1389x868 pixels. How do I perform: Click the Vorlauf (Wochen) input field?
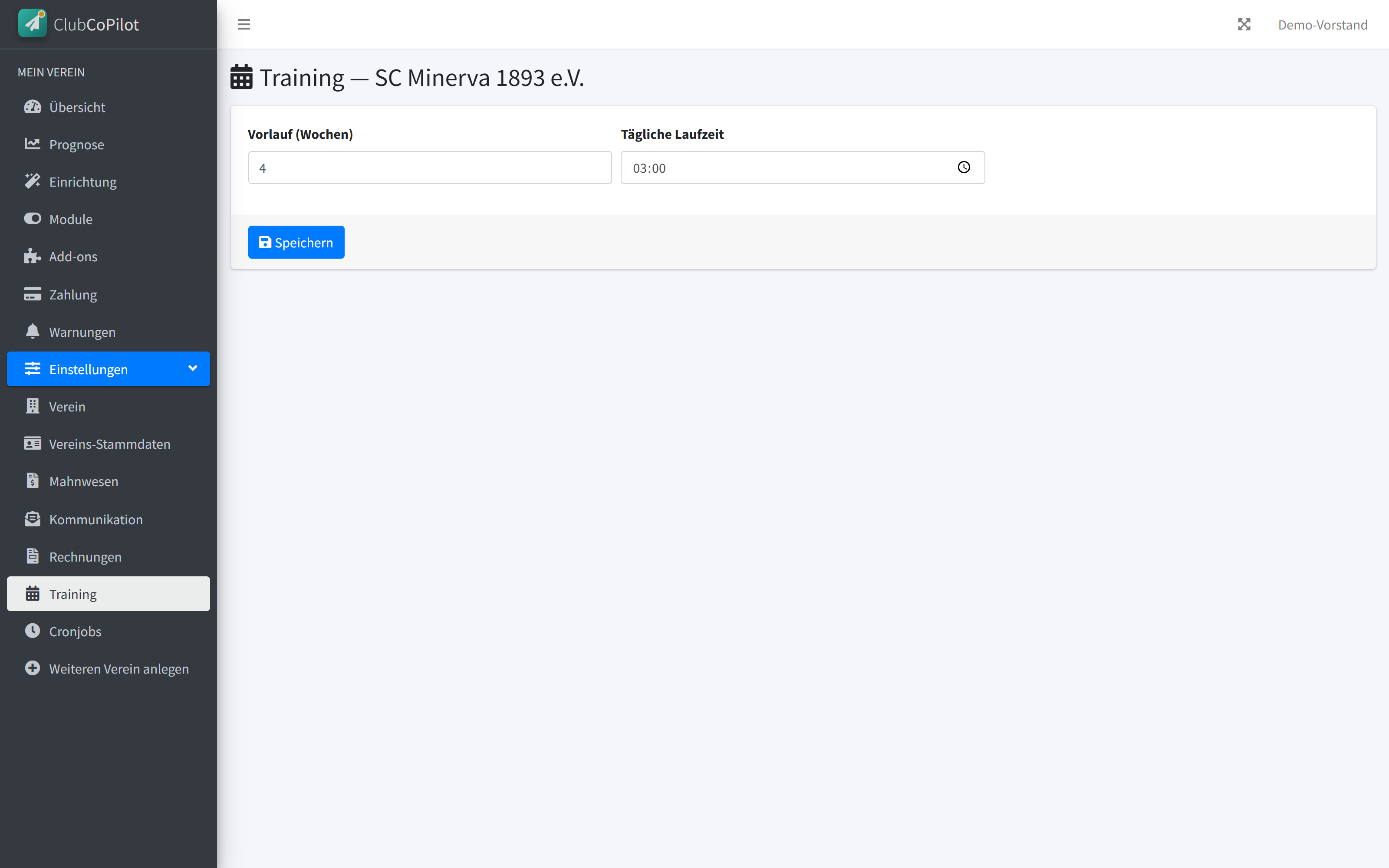[430, 168]
